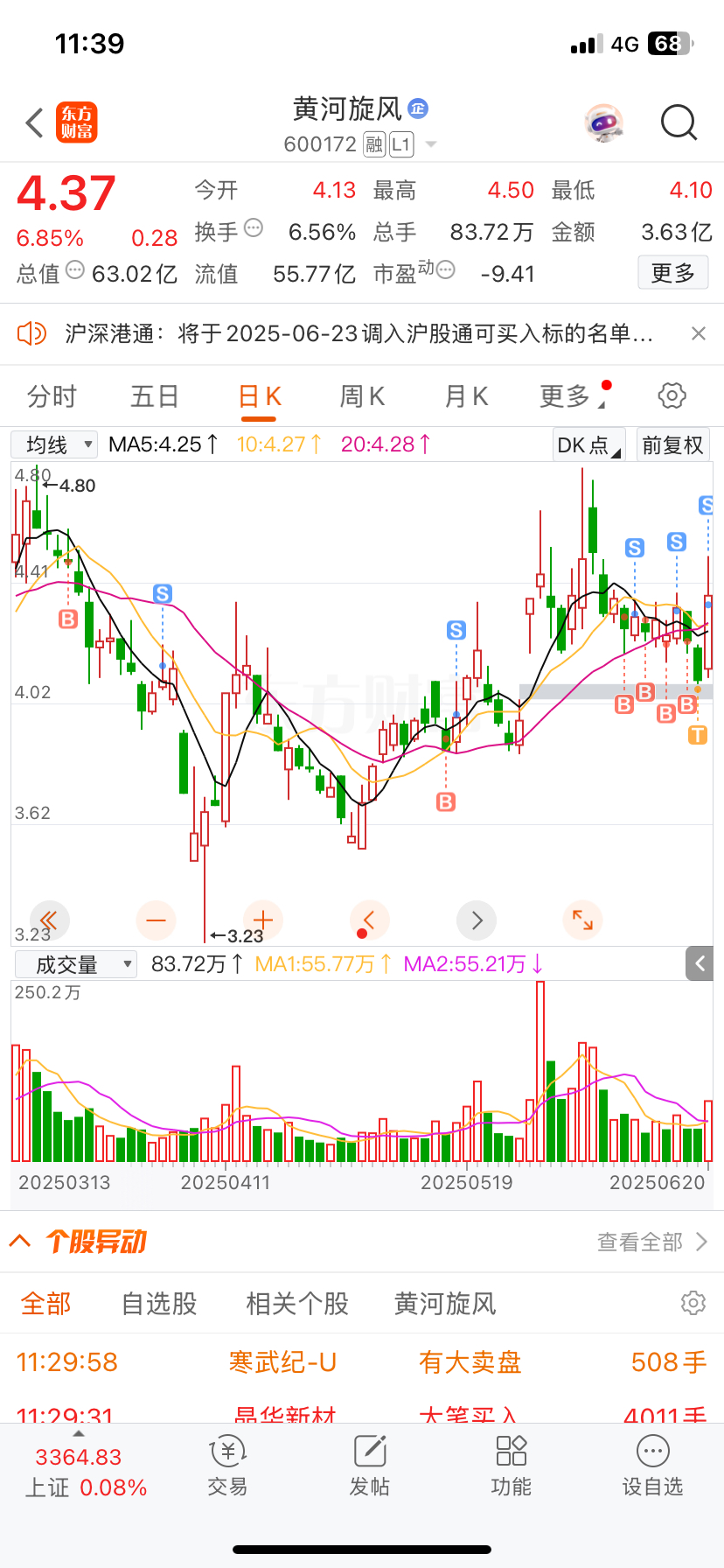Tap the stock code 600172
The width and height of the screenshot is (724, 1568).
pos(320,144)
